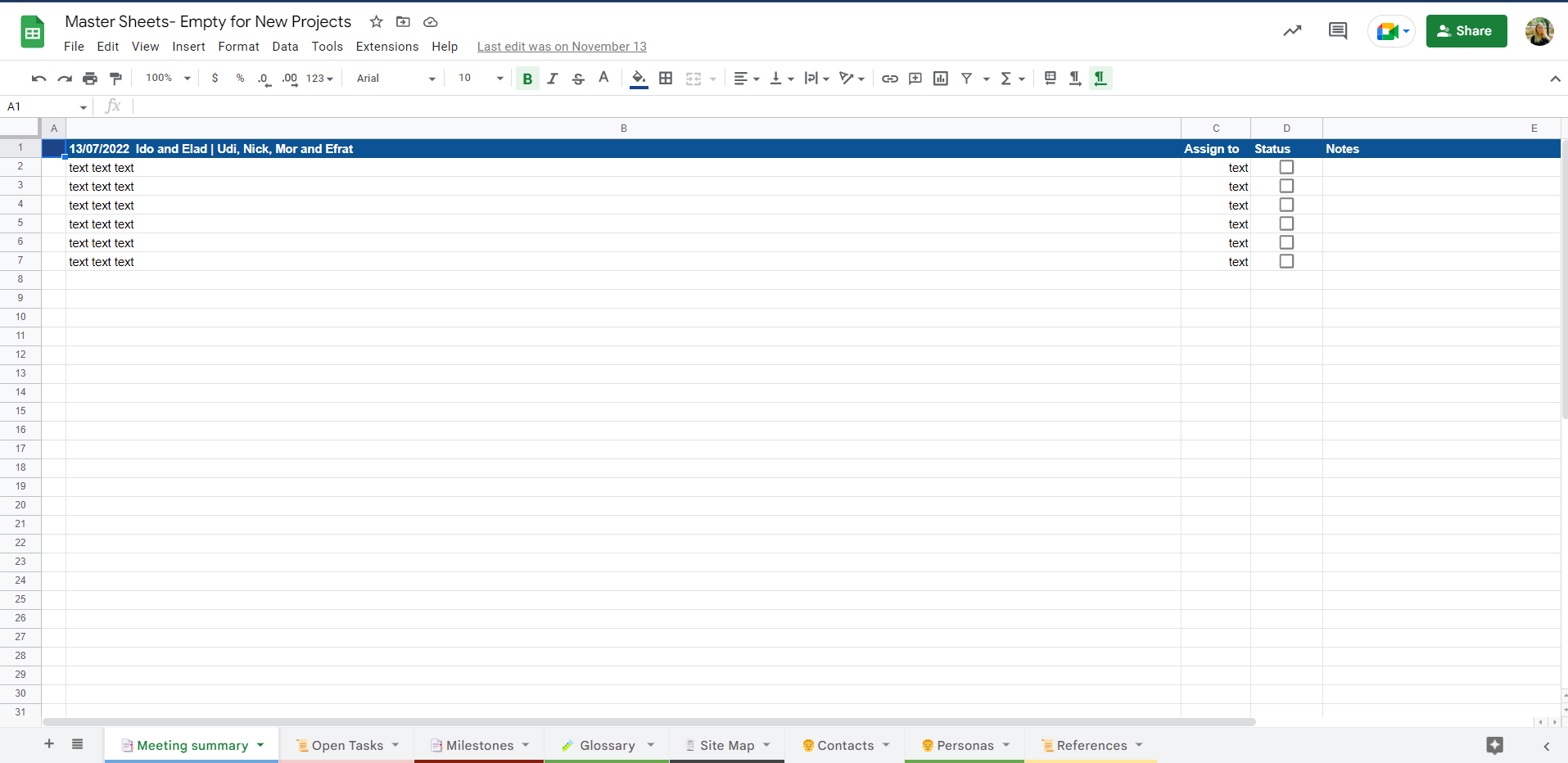
Task: Click the Create a filter icon
Action: tap(967, 79)
